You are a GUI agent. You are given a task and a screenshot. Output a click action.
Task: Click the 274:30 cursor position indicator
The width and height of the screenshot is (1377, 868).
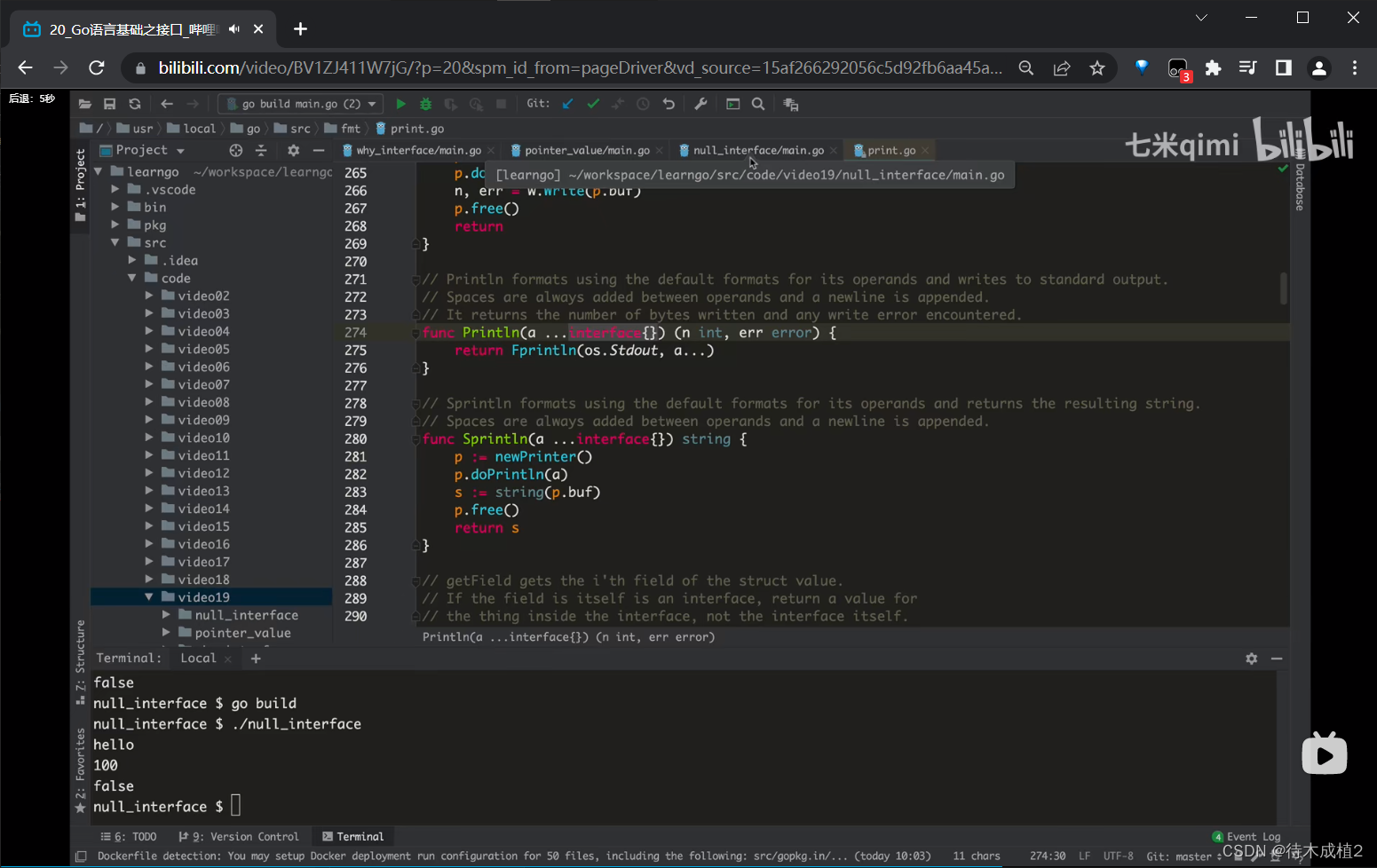(1048, 856)
